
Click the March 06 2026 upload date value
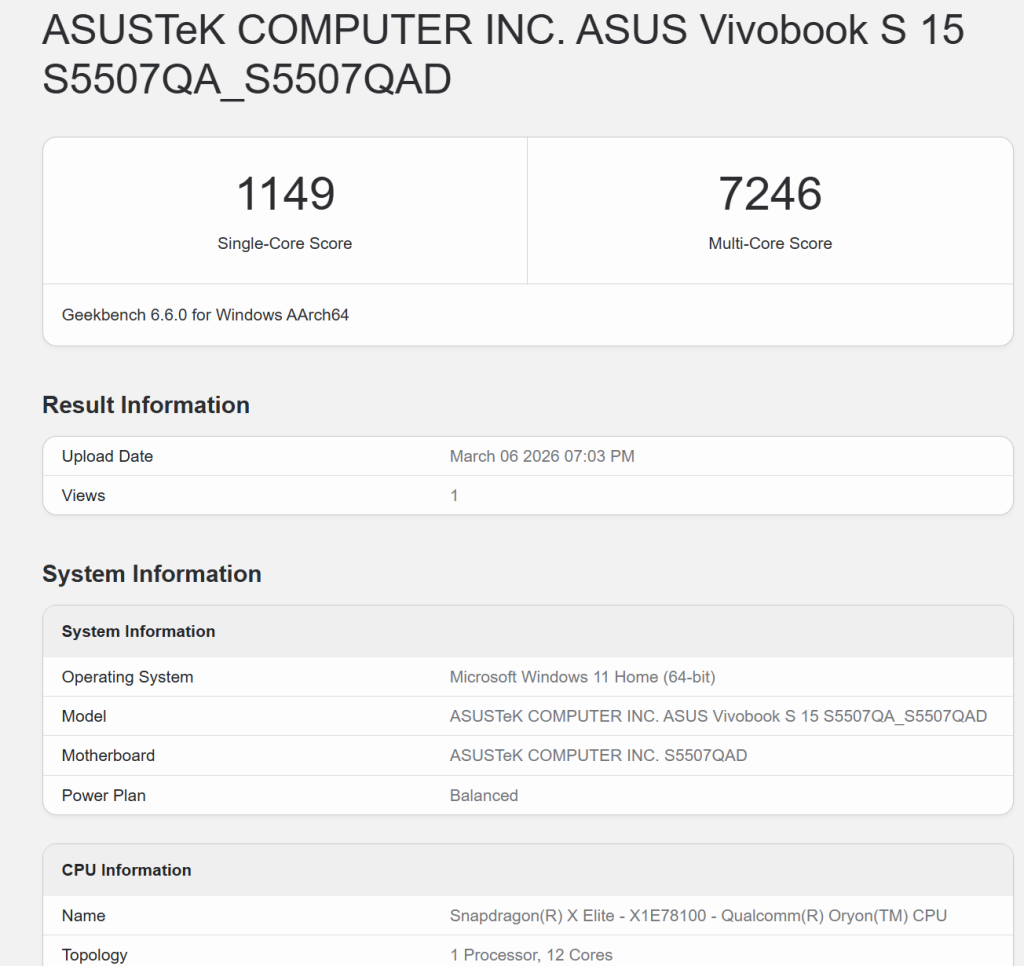[x=542, y=456]
